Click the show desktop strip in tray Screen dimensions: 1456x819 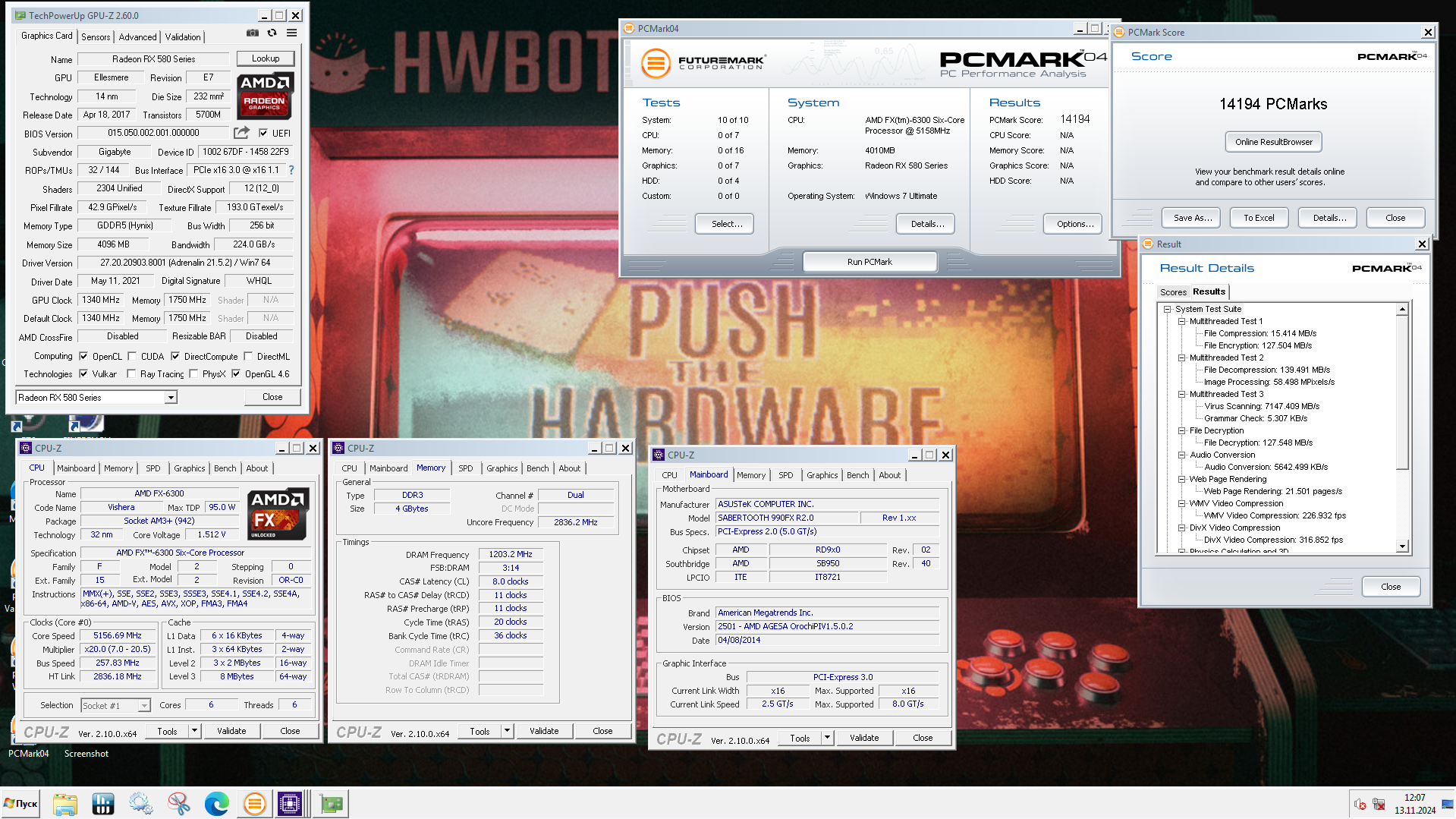[x=1448, y=804]
